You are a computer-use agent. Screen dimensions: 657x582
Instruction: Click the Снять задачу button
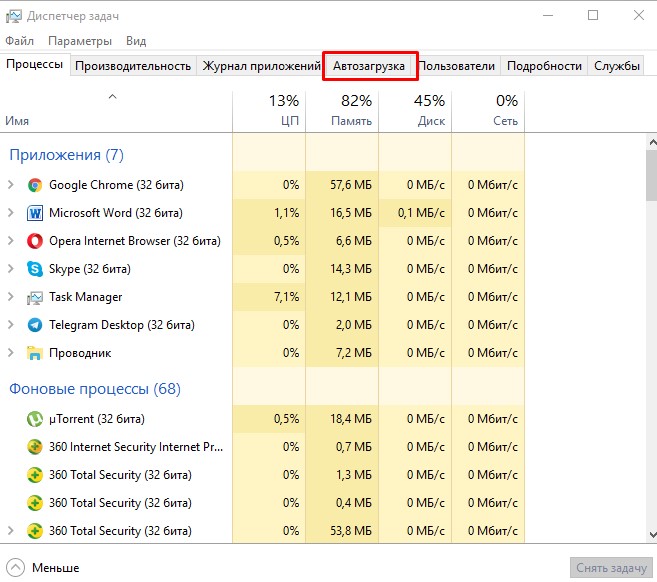tap(611, 568)
